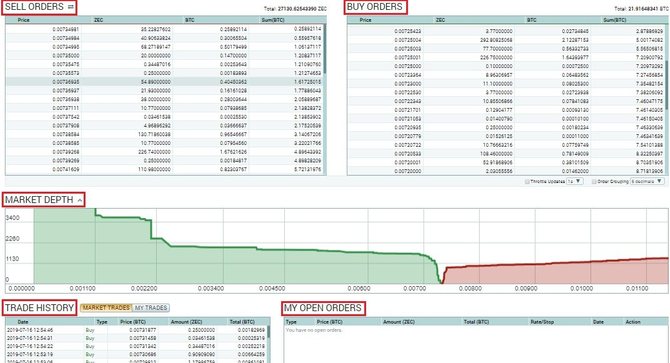Click the MY OPEN ORDERS panel heading
This screenshot has width=670, height=363.
click(x=323, y=308)
